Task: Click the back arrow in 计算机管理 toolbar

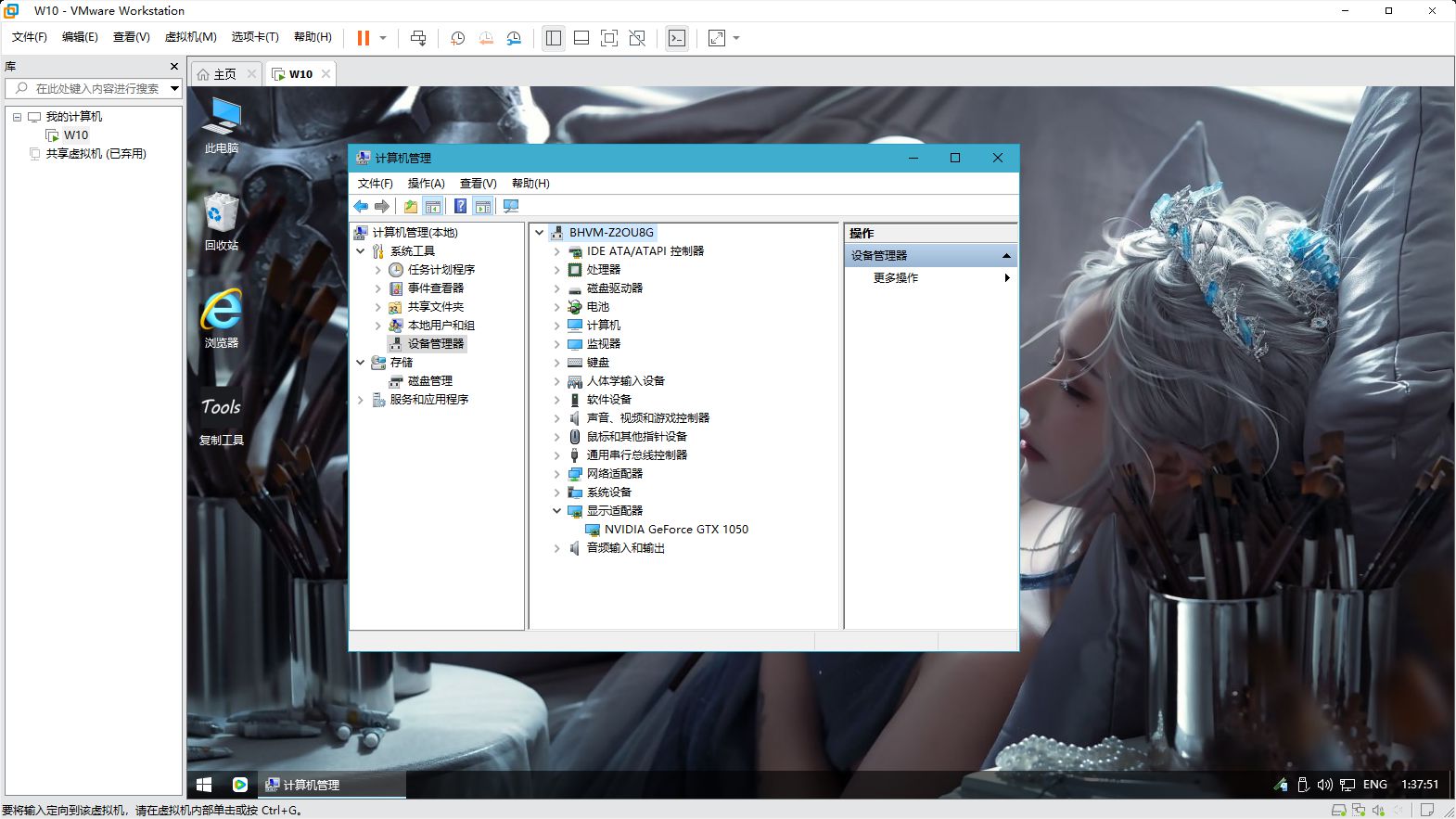Action: [x=362, y=206]
